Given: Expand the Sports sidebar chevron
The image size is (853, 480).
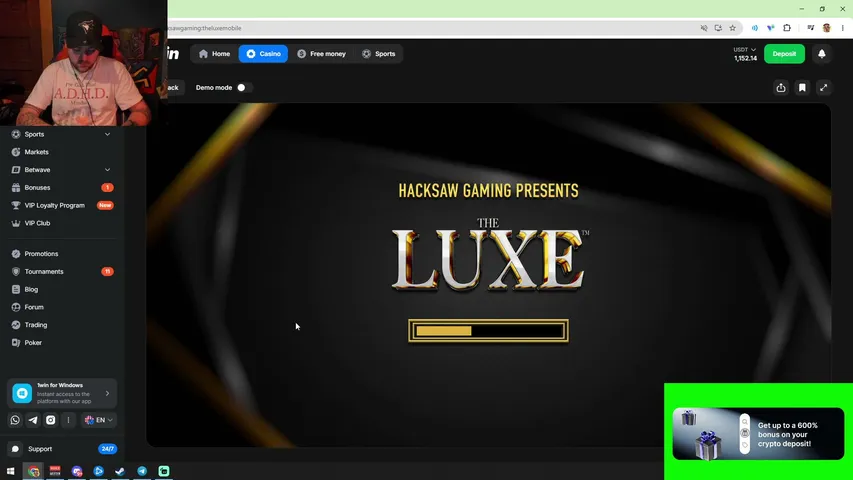Looking at the screenshot, I should tap(107, 134).
